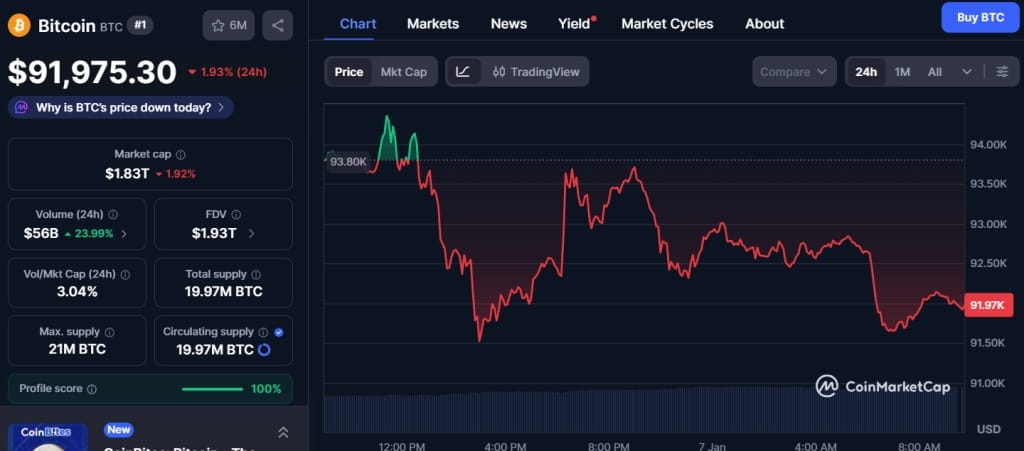Image resolution: width=1024 pixels, height=451 pixels.
Task: Click the Profile score progress bar
Action: (x=212, y=389)
